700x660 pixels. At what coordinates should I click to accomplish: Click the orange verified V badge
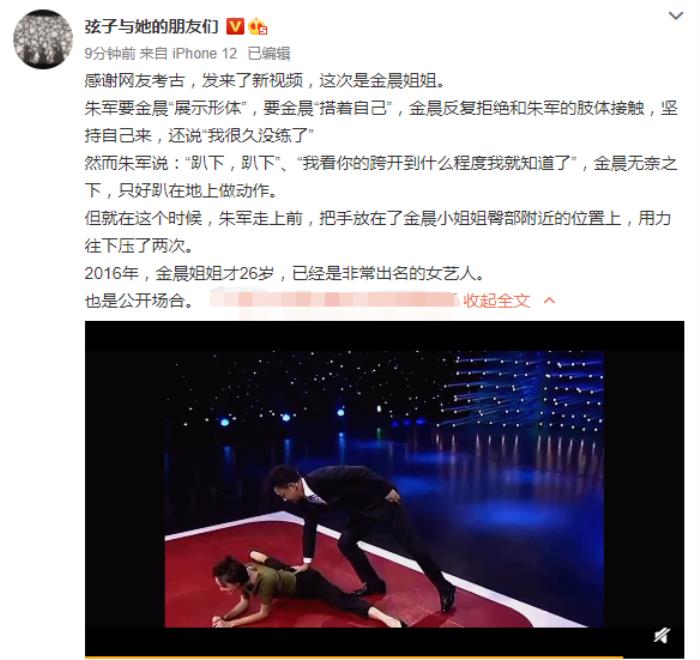tap(235, 26)
